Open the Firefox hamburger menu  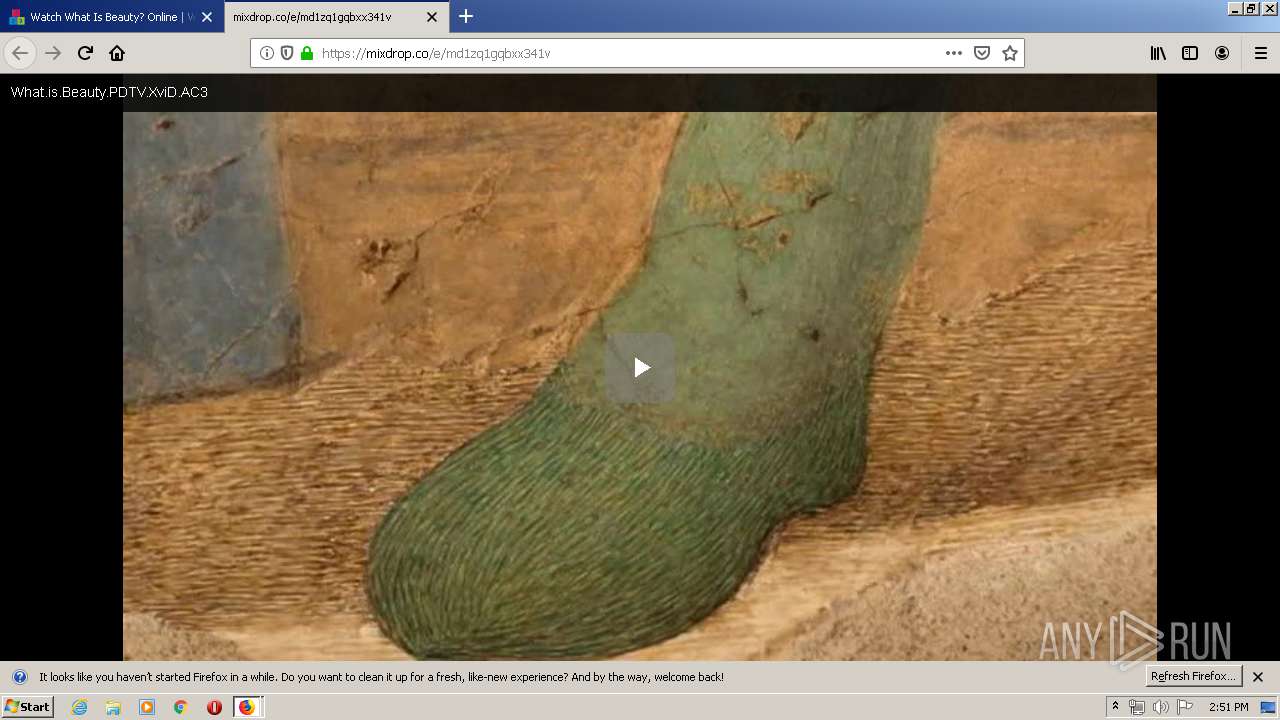click(1260, 53)
